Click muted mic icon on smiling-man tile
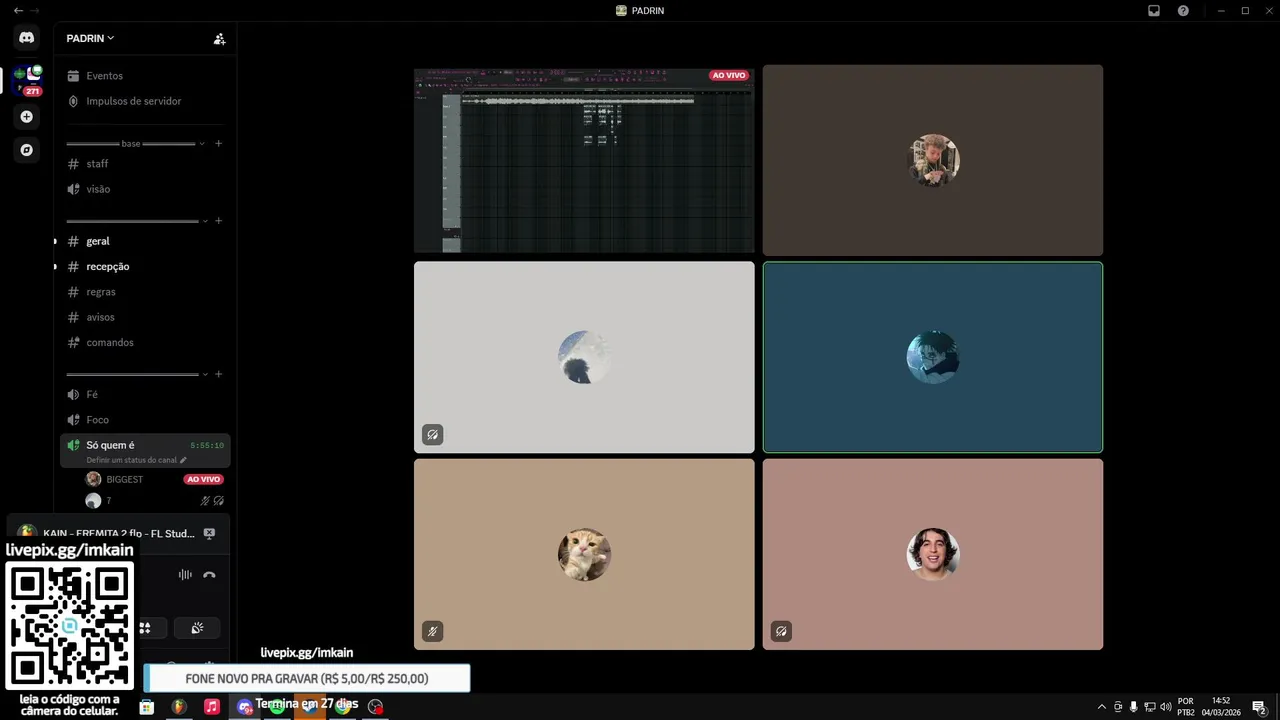This screenshot has height=720, width=1280. 781,632
